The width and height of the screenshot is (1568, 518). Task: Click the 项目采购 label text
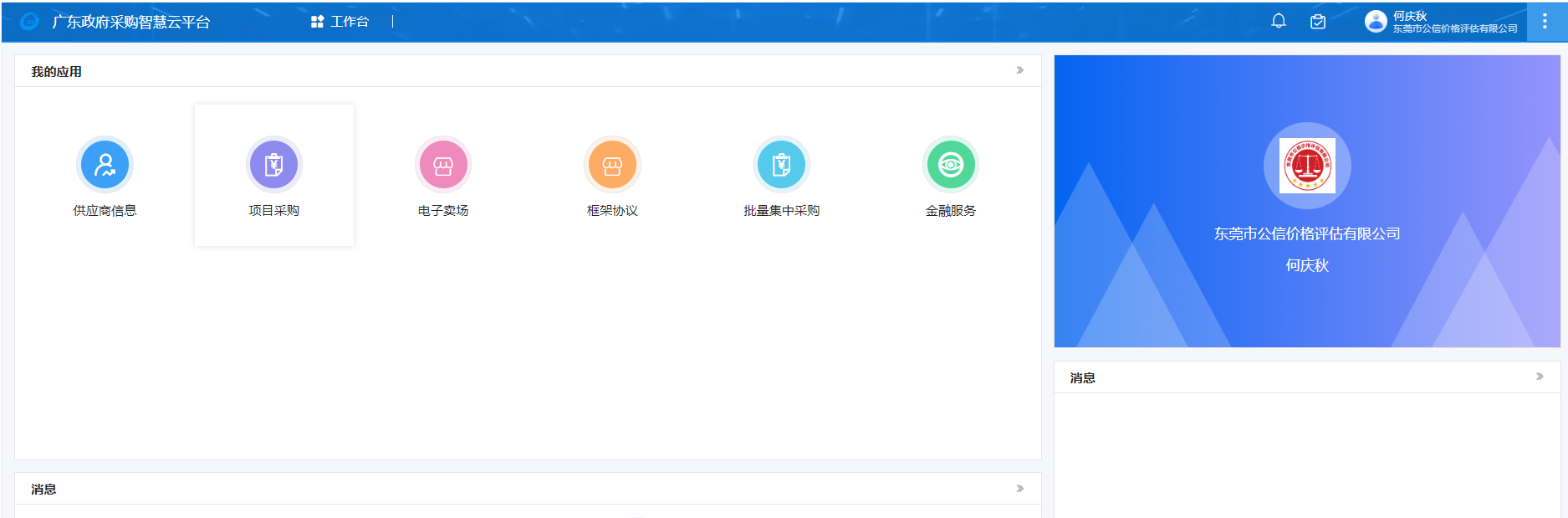click(x=273, y=211)
